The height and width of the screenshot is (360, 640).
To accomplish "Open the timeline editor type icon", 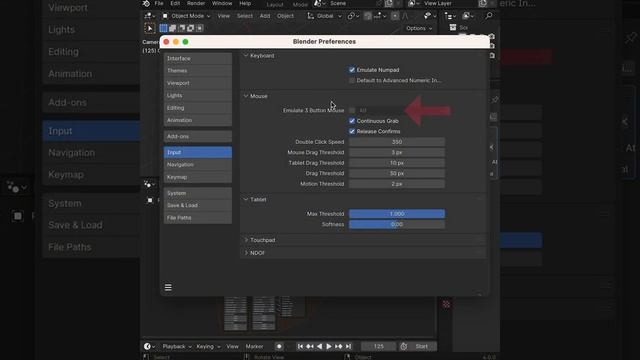I will click(149, 347).
